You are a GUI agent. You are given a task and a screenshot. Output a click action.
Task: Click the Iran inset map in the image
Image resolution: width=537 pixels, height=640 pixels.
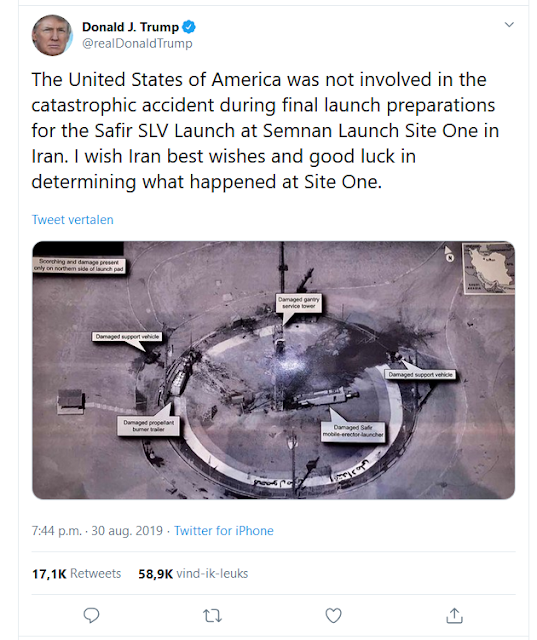488,268
